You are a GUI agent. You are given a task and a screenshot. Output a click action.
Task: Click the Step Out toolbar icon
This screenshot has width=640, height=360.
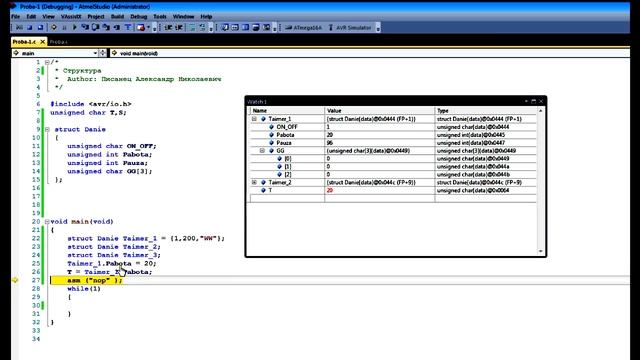[106, 27]
